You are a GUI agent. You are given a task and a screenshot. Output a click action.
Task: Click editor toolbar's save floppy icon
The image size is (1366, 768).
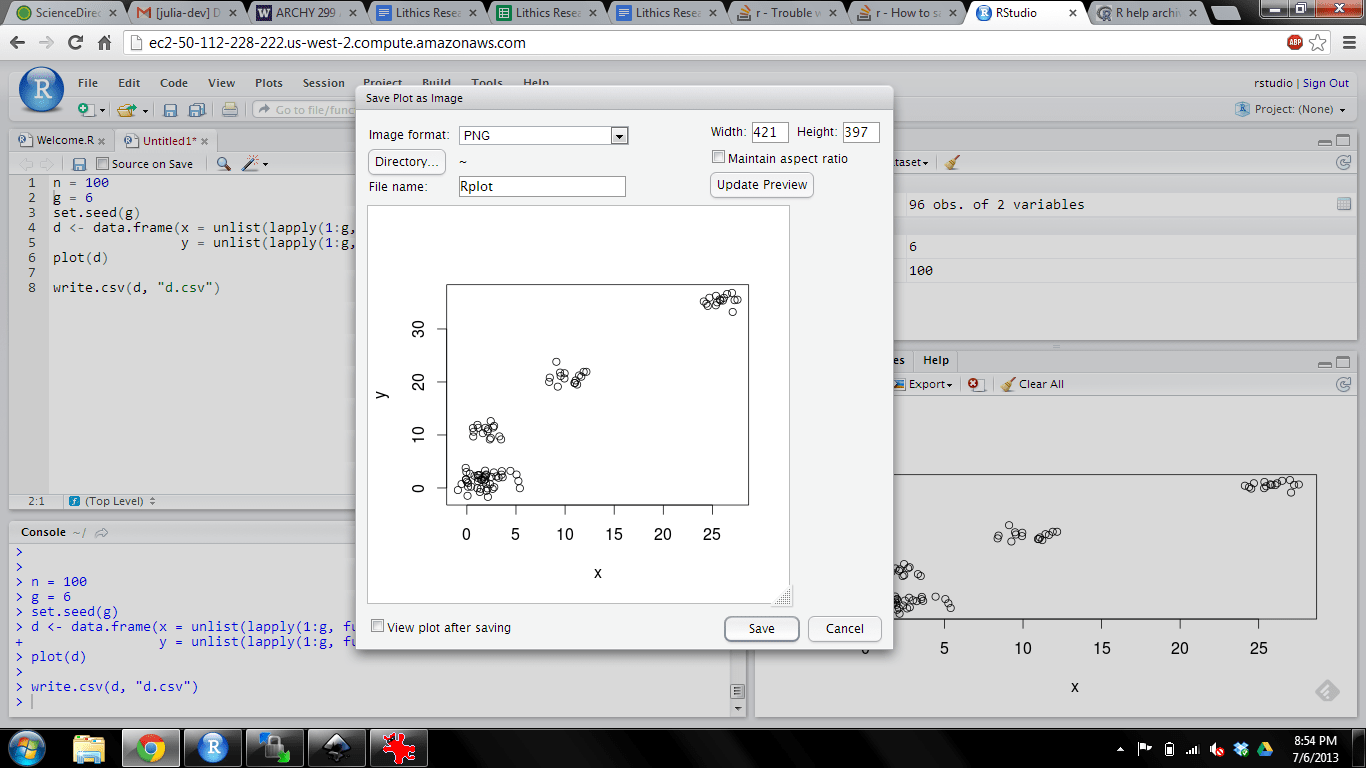80,163
